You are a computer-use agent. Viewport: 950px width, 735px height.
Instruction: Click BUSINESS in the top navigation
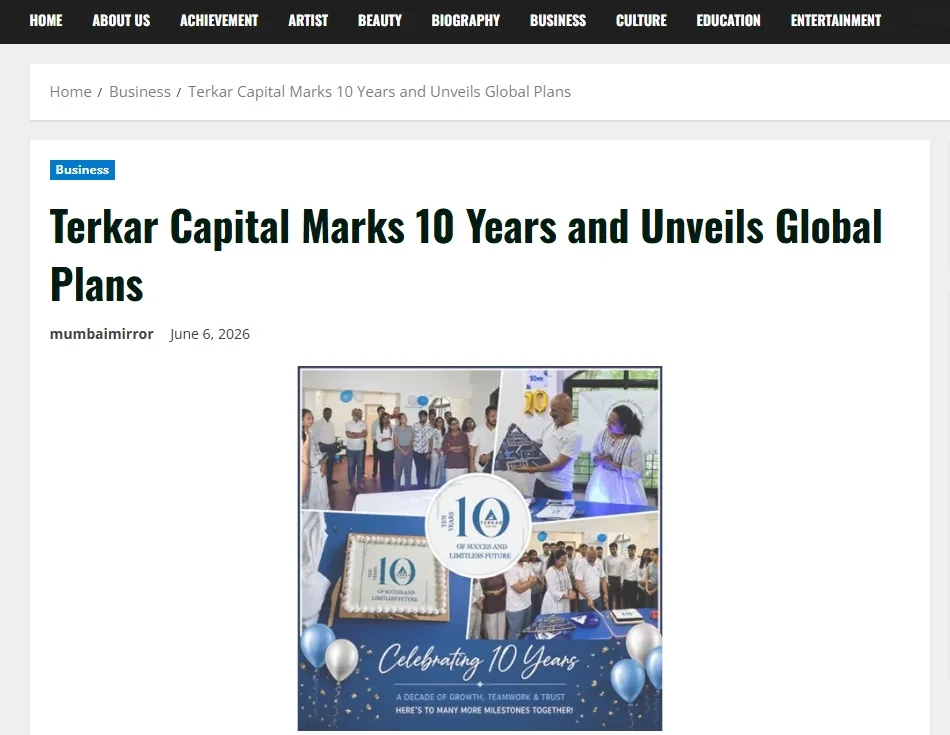(x=558, y=21)
